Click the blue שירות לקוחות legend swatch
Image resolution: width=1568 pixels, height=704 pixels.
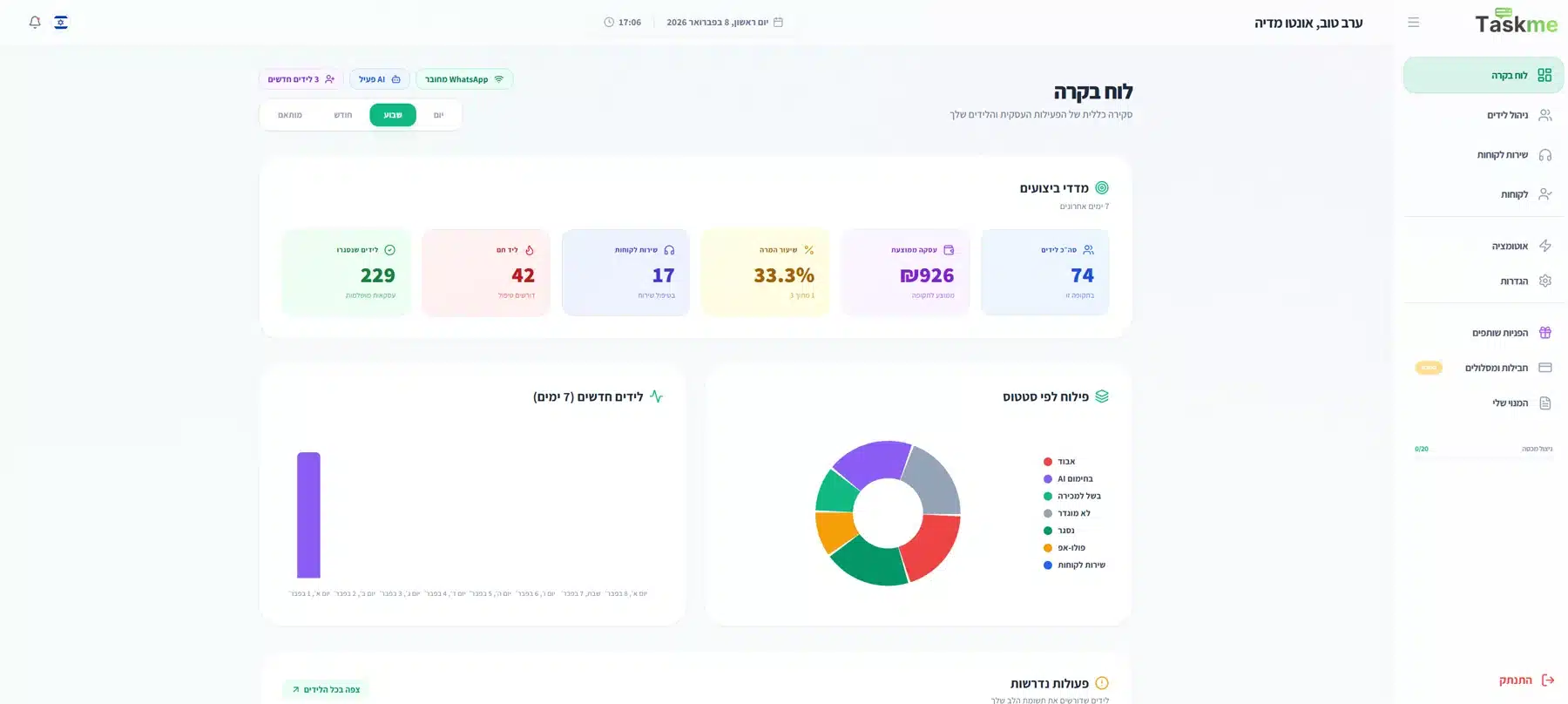click(1048, 565)
